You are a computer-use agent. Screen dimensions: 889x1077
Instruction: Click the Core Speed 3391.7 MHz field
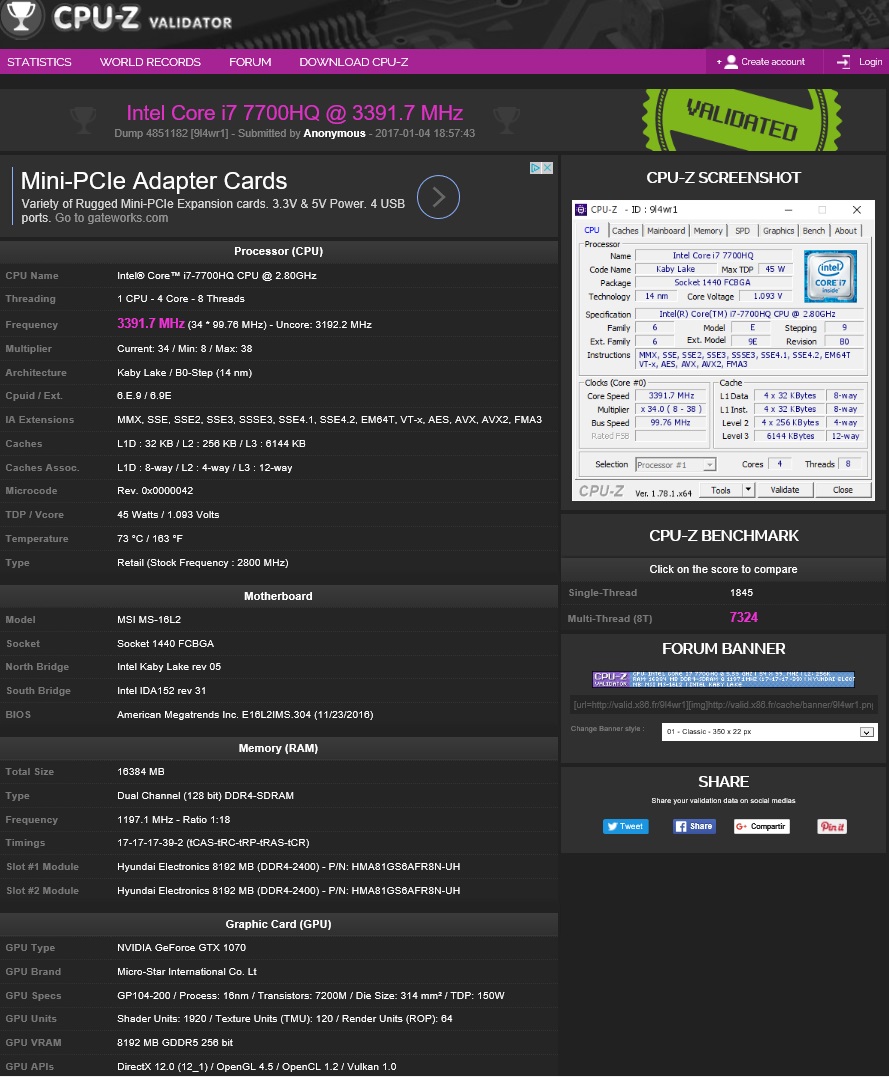tap(671, 396)
